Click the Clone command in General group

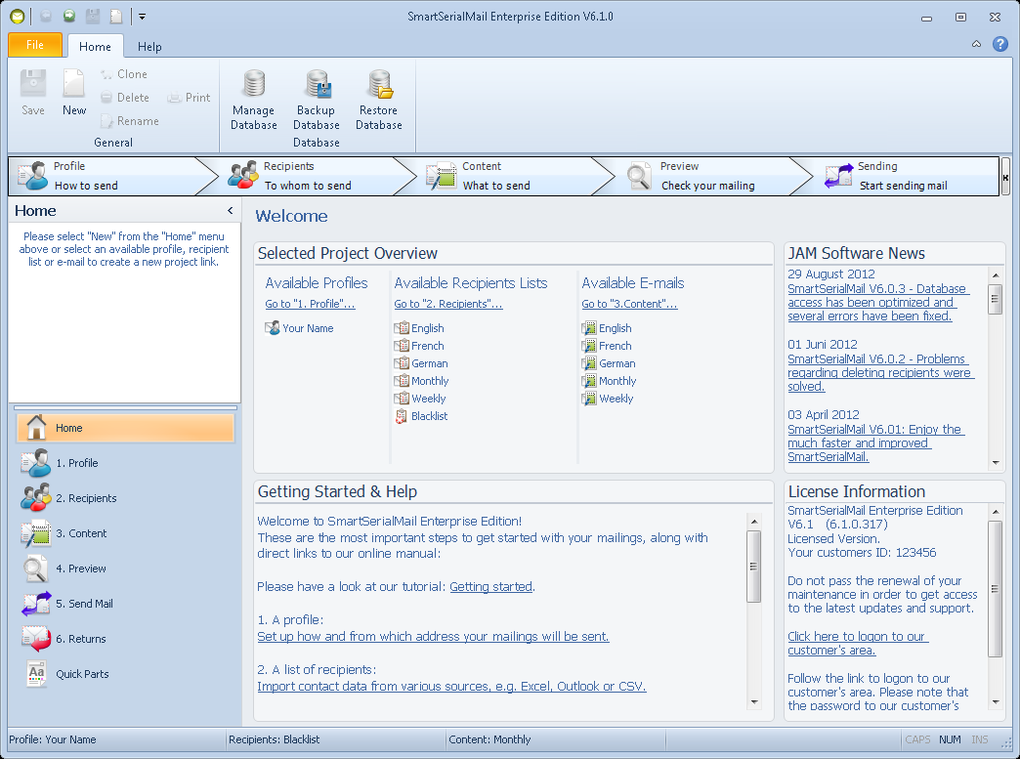(x=124, y=74)
